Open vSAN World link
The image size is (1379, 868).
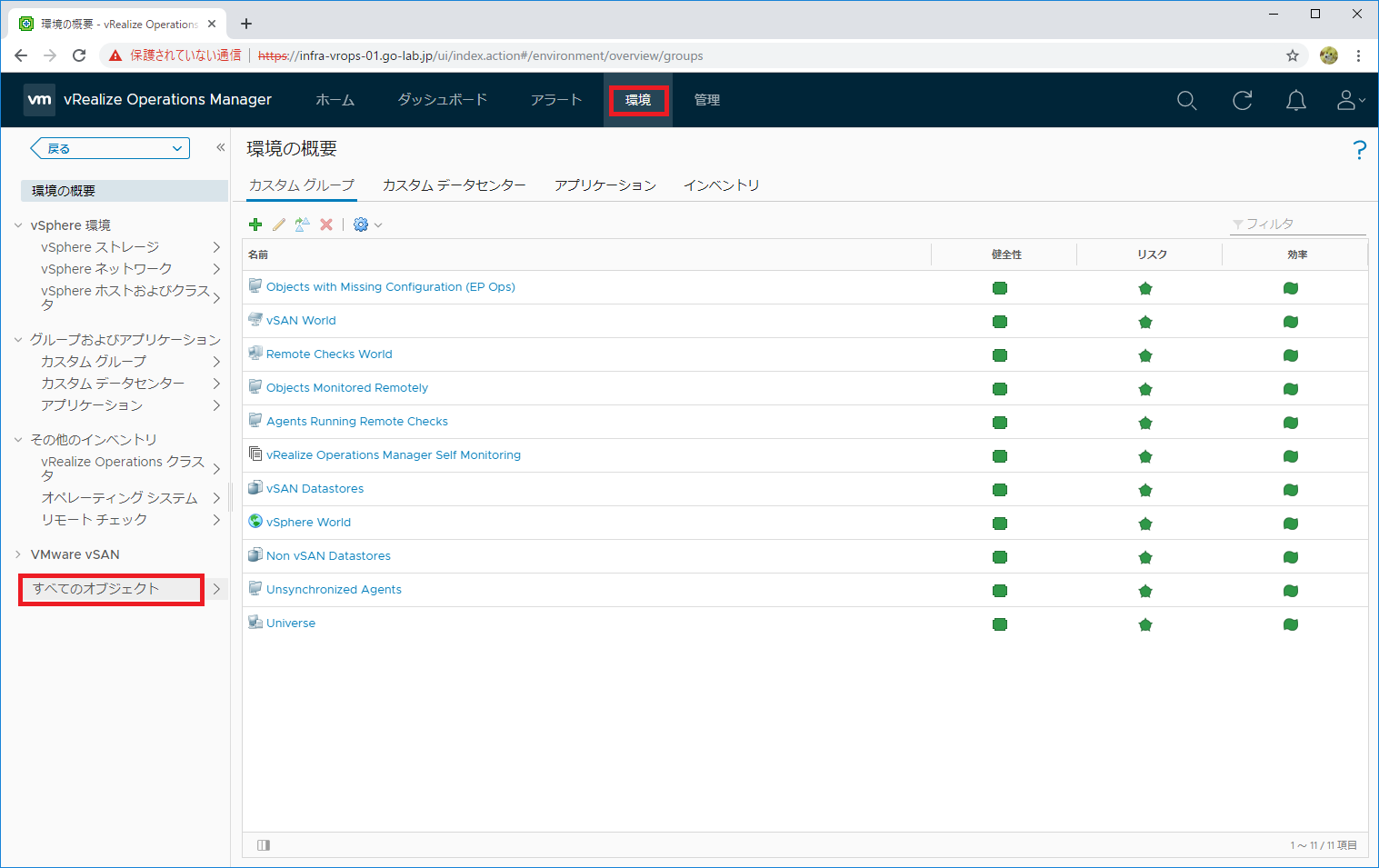click(301, 321)
